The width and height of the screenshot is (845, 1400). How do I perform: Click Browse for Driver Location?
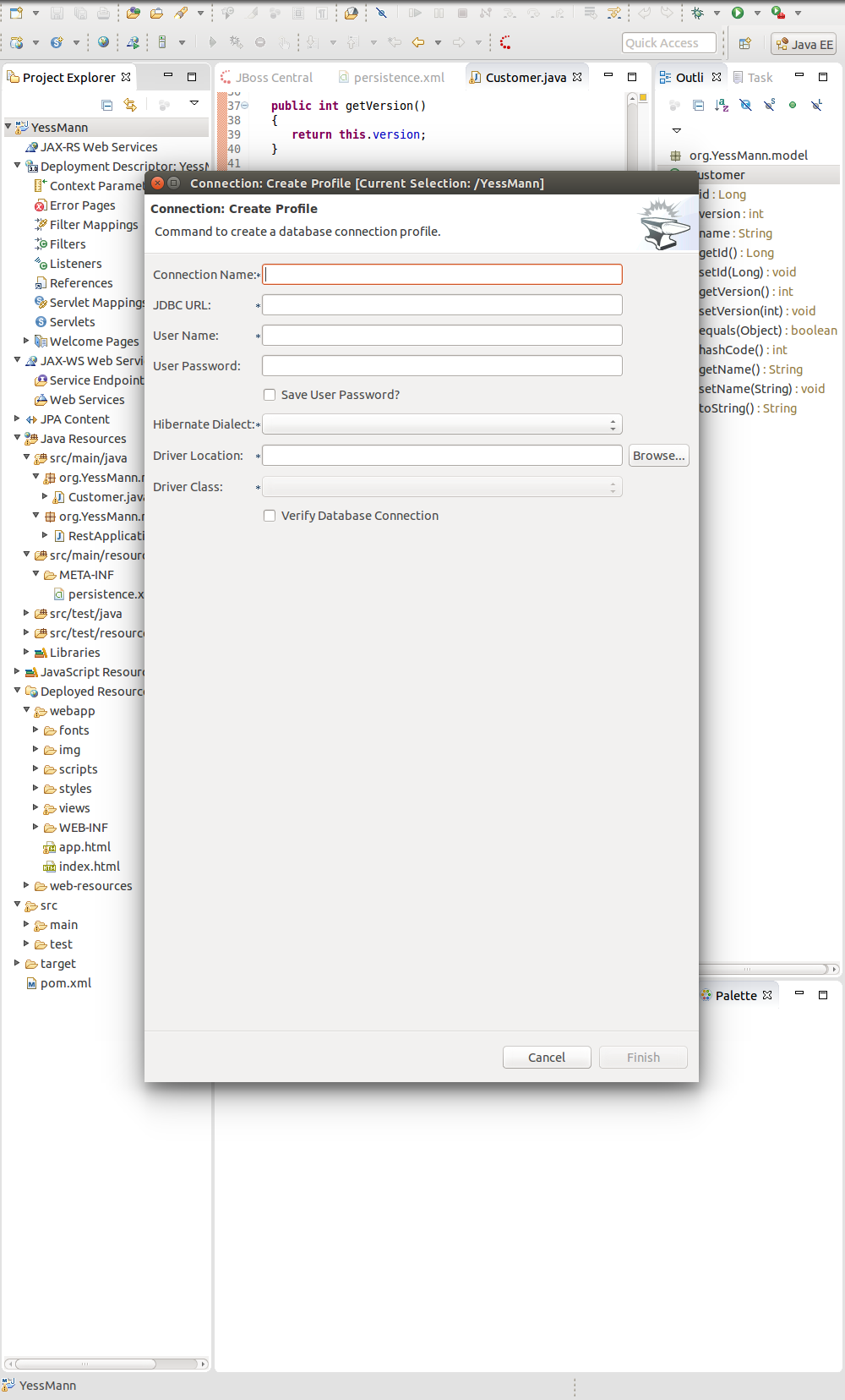pos(659,456)
